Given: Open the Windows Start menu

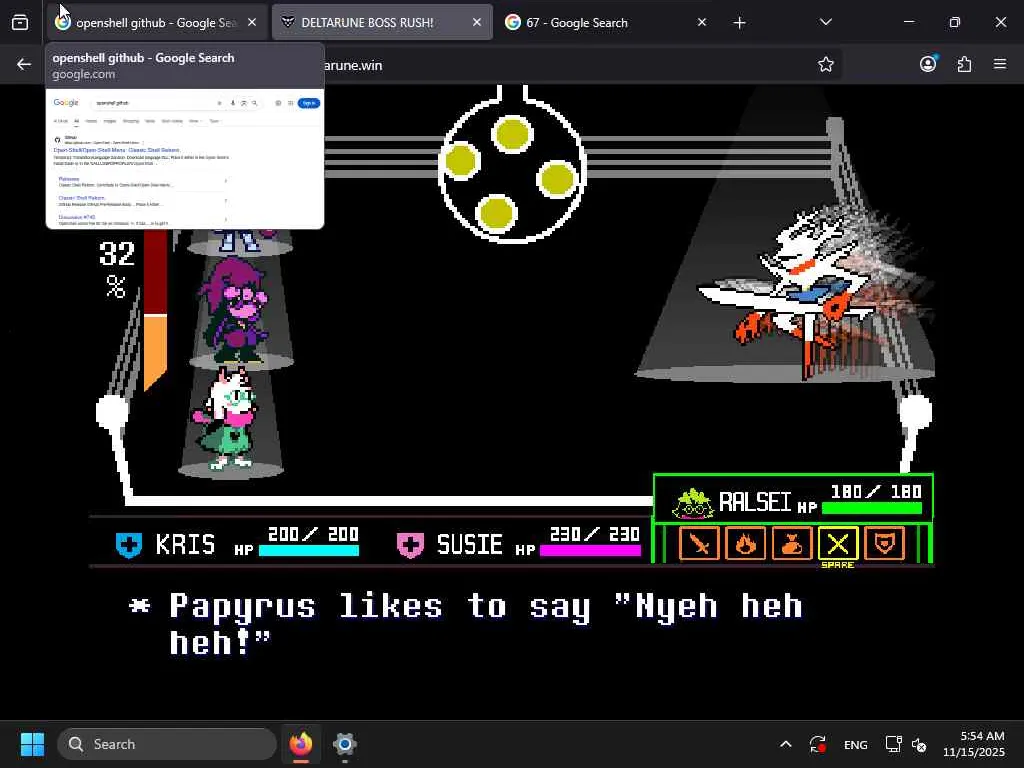Looking at the screenshot, I should point(32,744).
